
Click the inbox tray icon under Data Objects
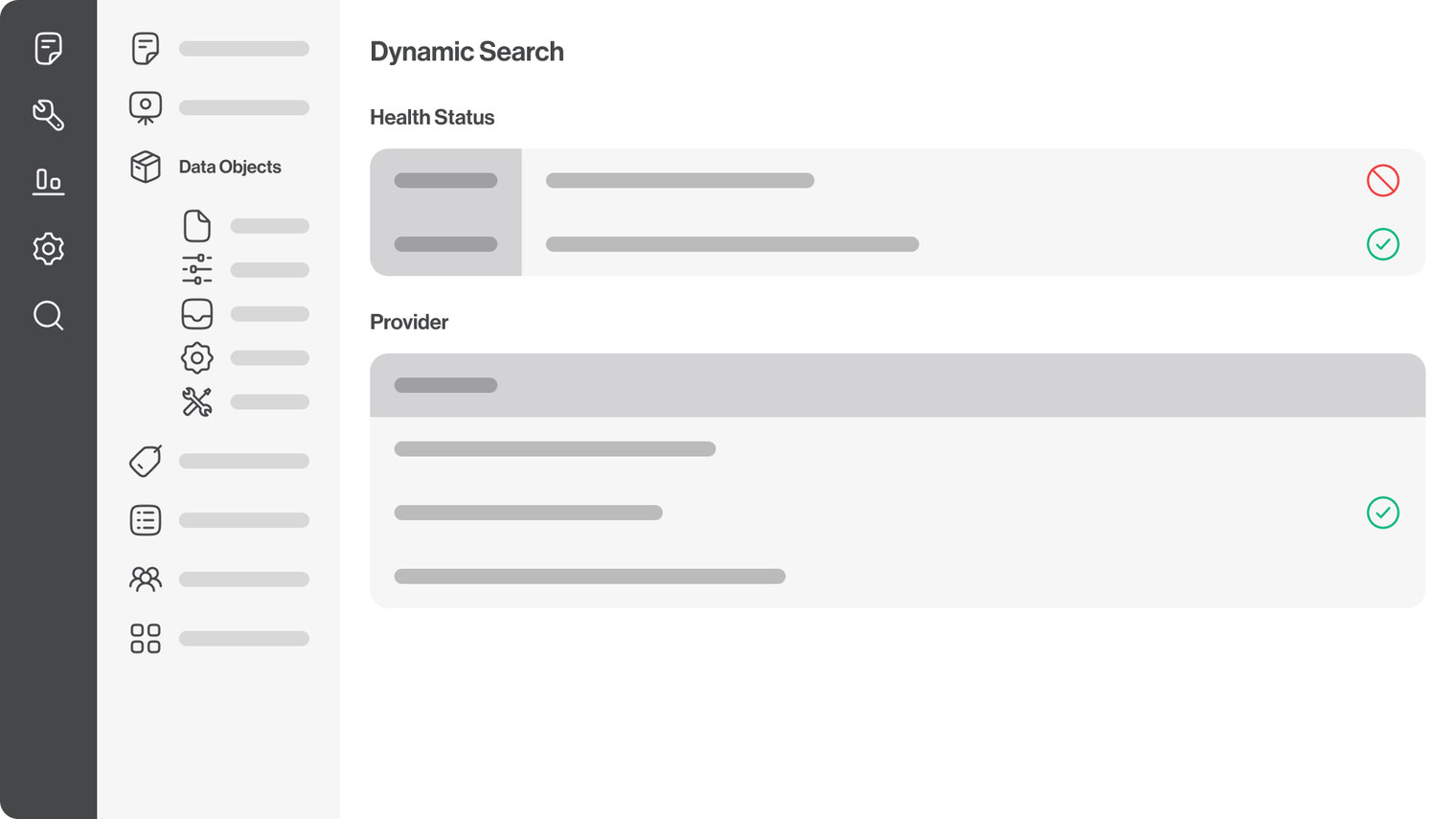(196, 314)
